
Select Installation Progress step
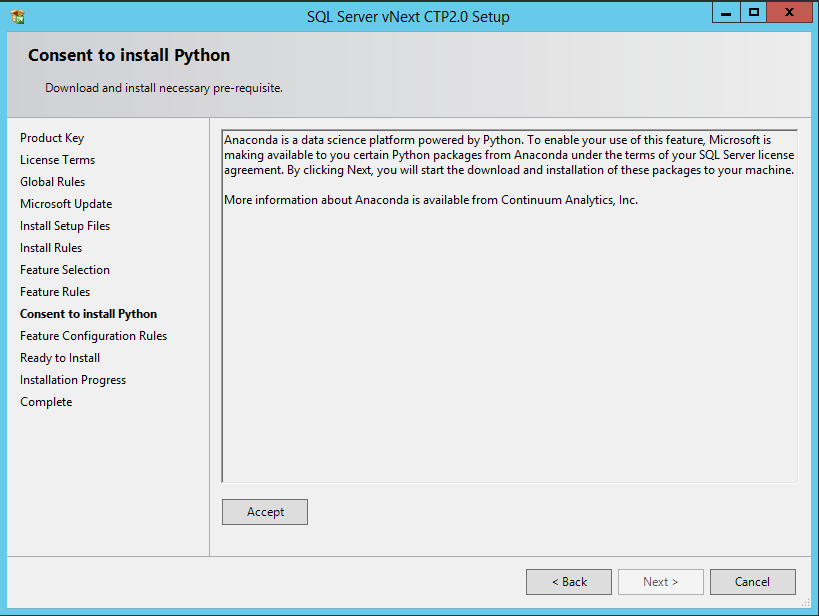click(73, 380)
